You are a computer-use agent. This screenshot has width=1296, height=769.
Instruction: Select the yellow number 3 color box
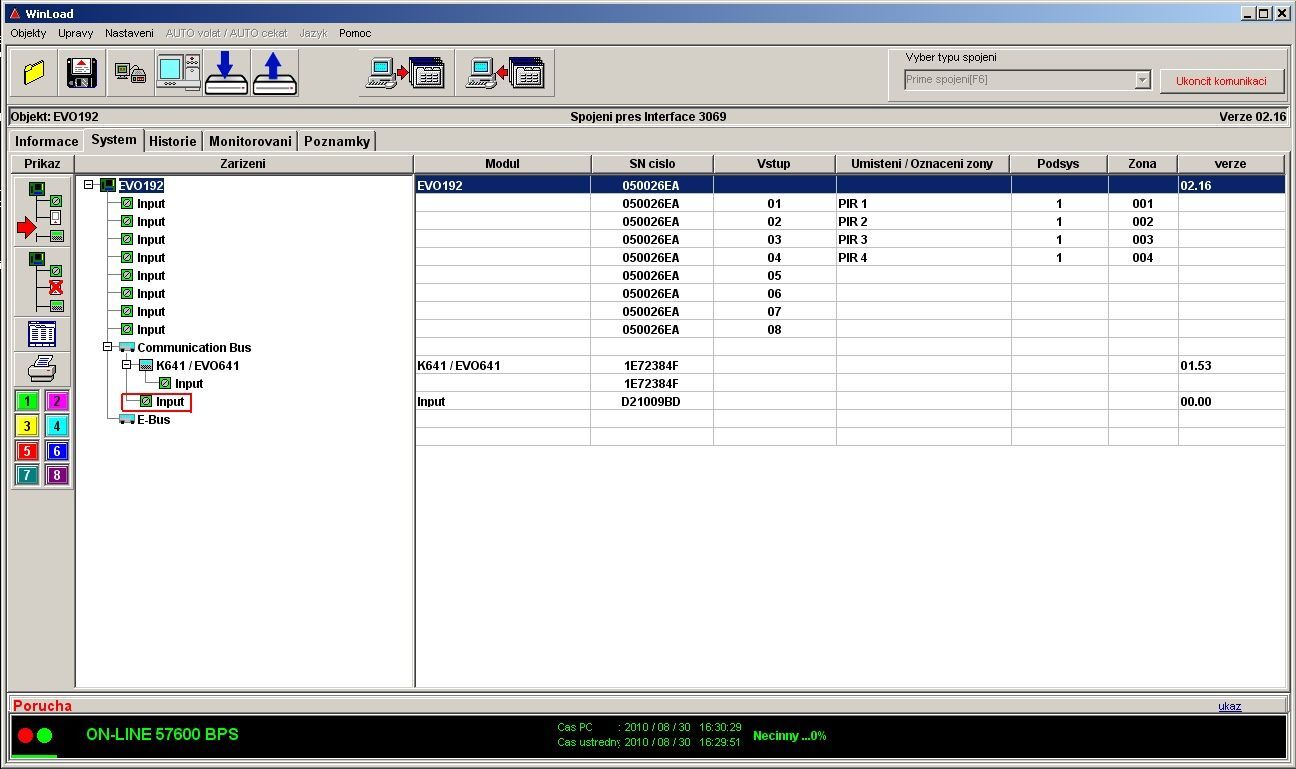(x=27, y=426)
